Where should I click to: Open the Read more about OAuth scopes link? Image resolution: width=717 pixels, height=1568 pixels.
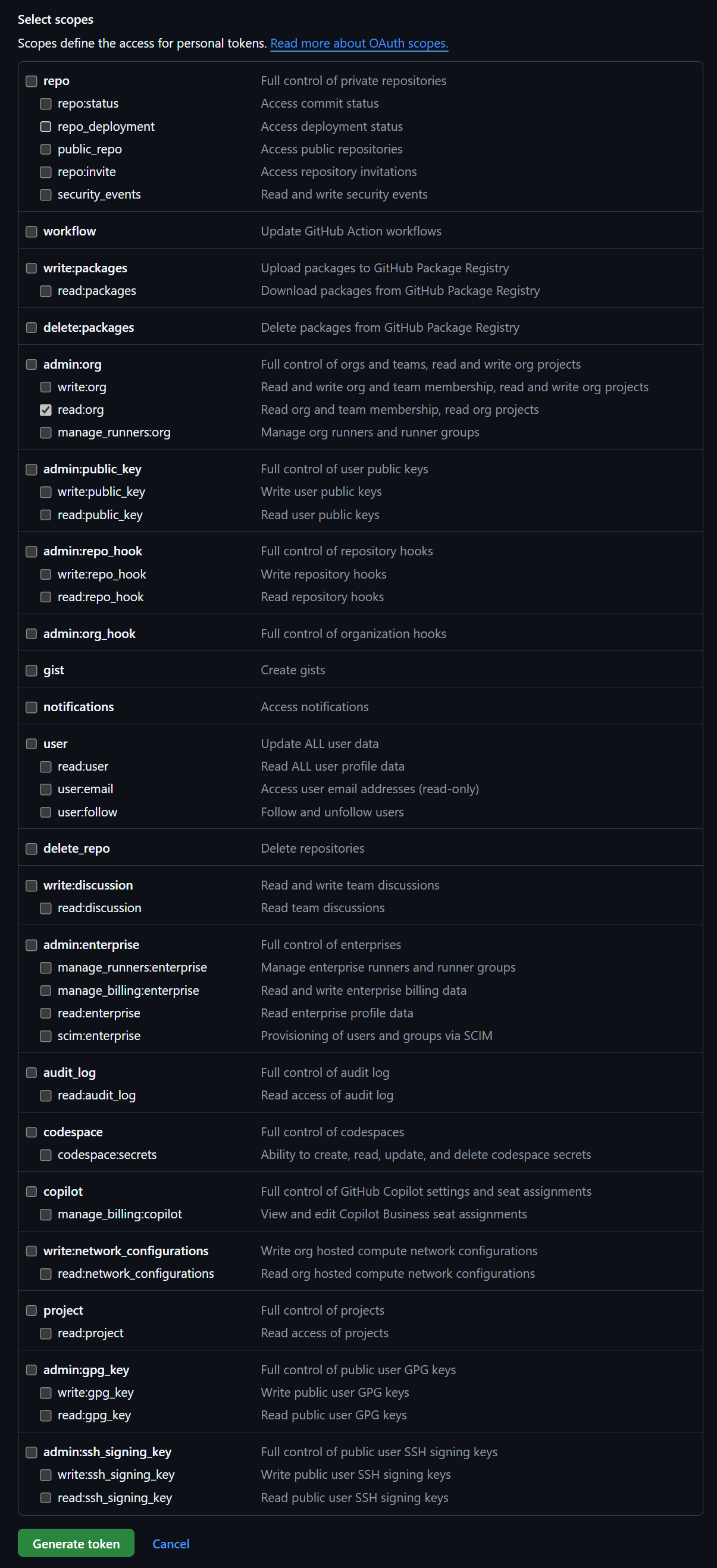pos(359,43)
